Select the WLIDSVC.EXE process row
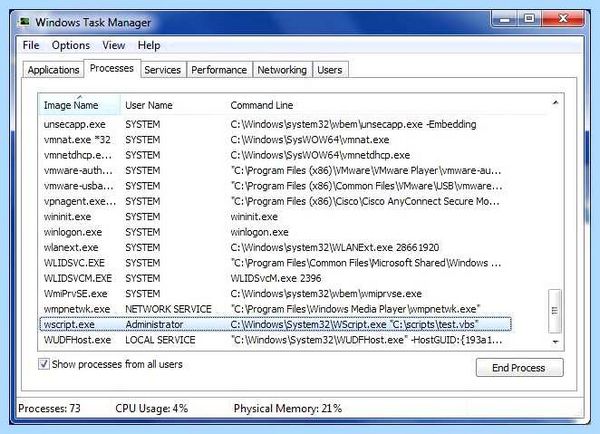The width and height of the screenshot is (600, 434). click(275, 263)
